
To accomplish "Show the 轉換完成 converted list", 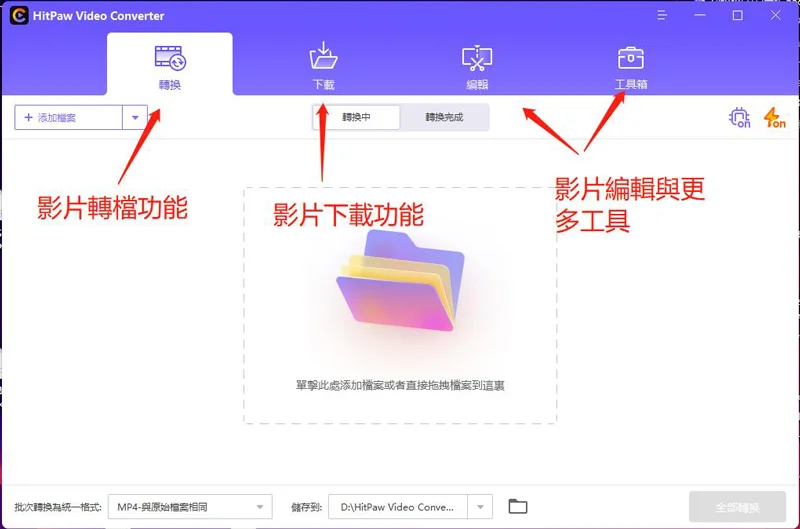I will tap(444, 117).
